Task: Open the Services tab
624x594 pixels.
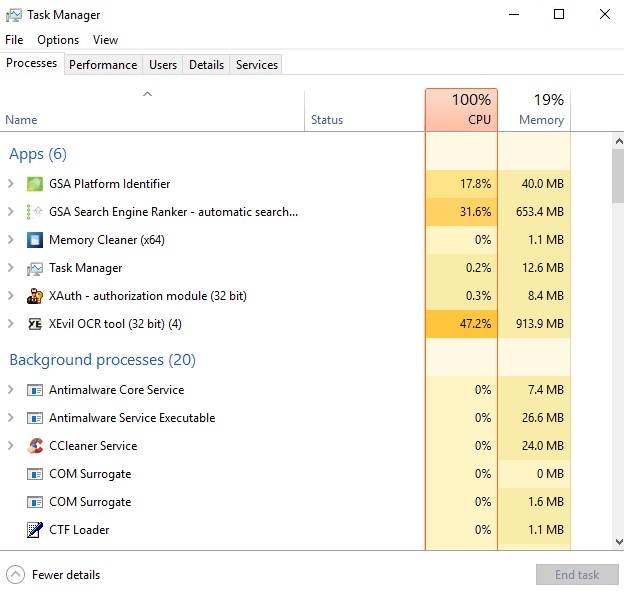Action: pyautogui.click(x=257, y=65)
